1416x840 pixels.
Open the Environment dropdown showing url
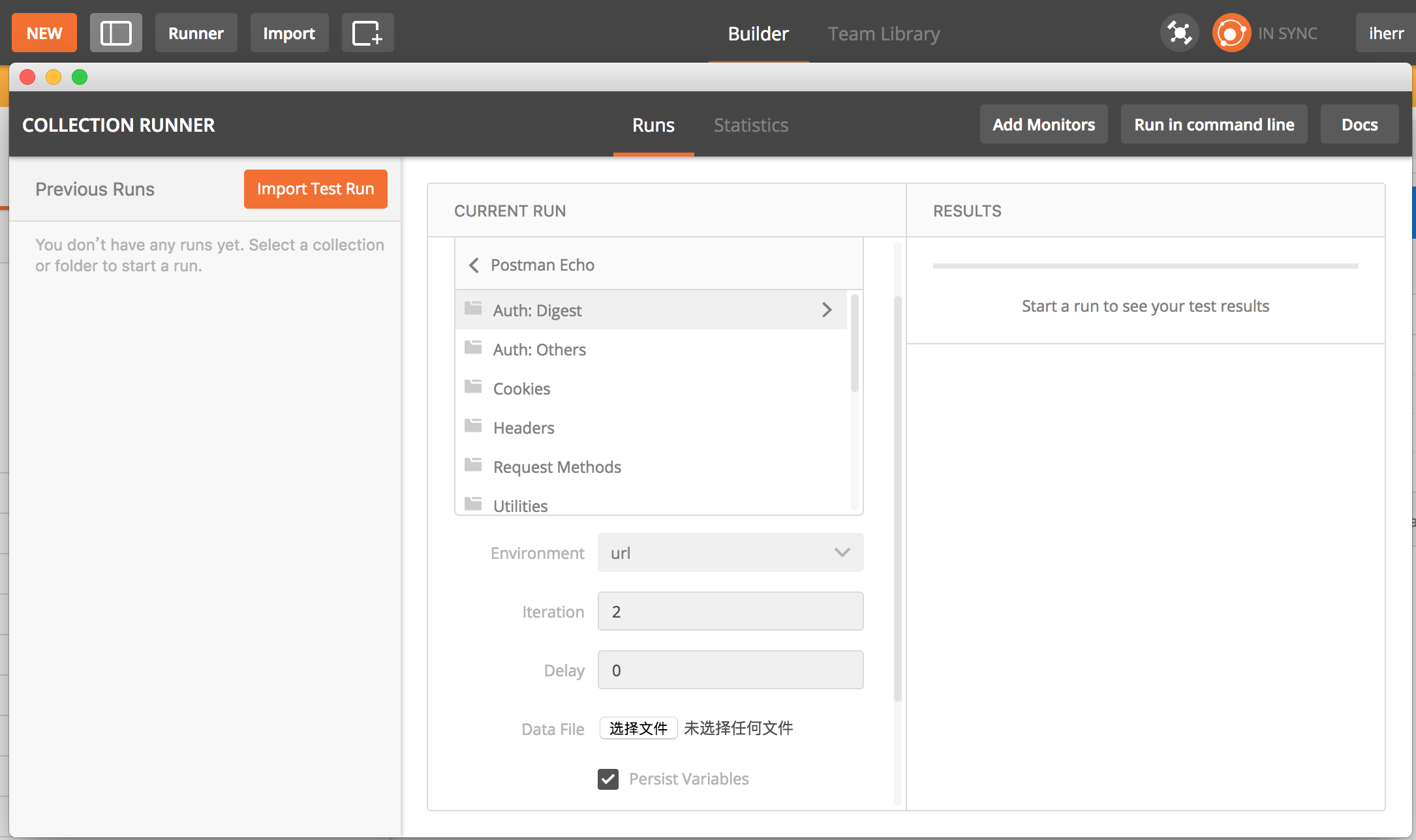731,553
